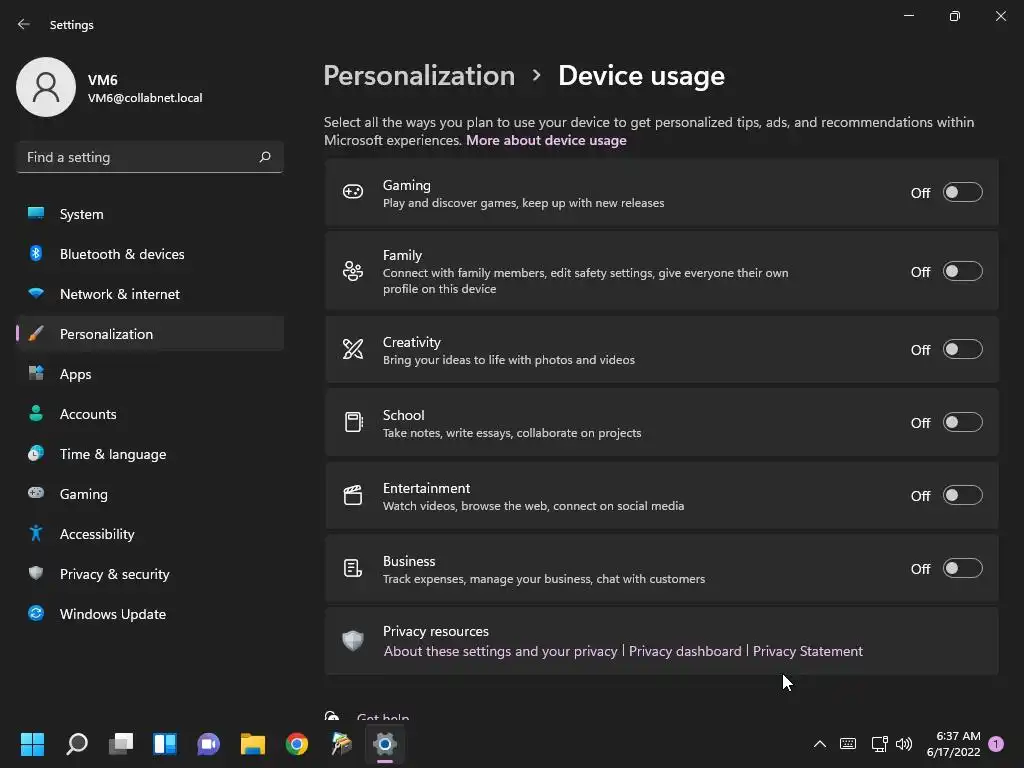Open Windows Update section

click(112, 614)
